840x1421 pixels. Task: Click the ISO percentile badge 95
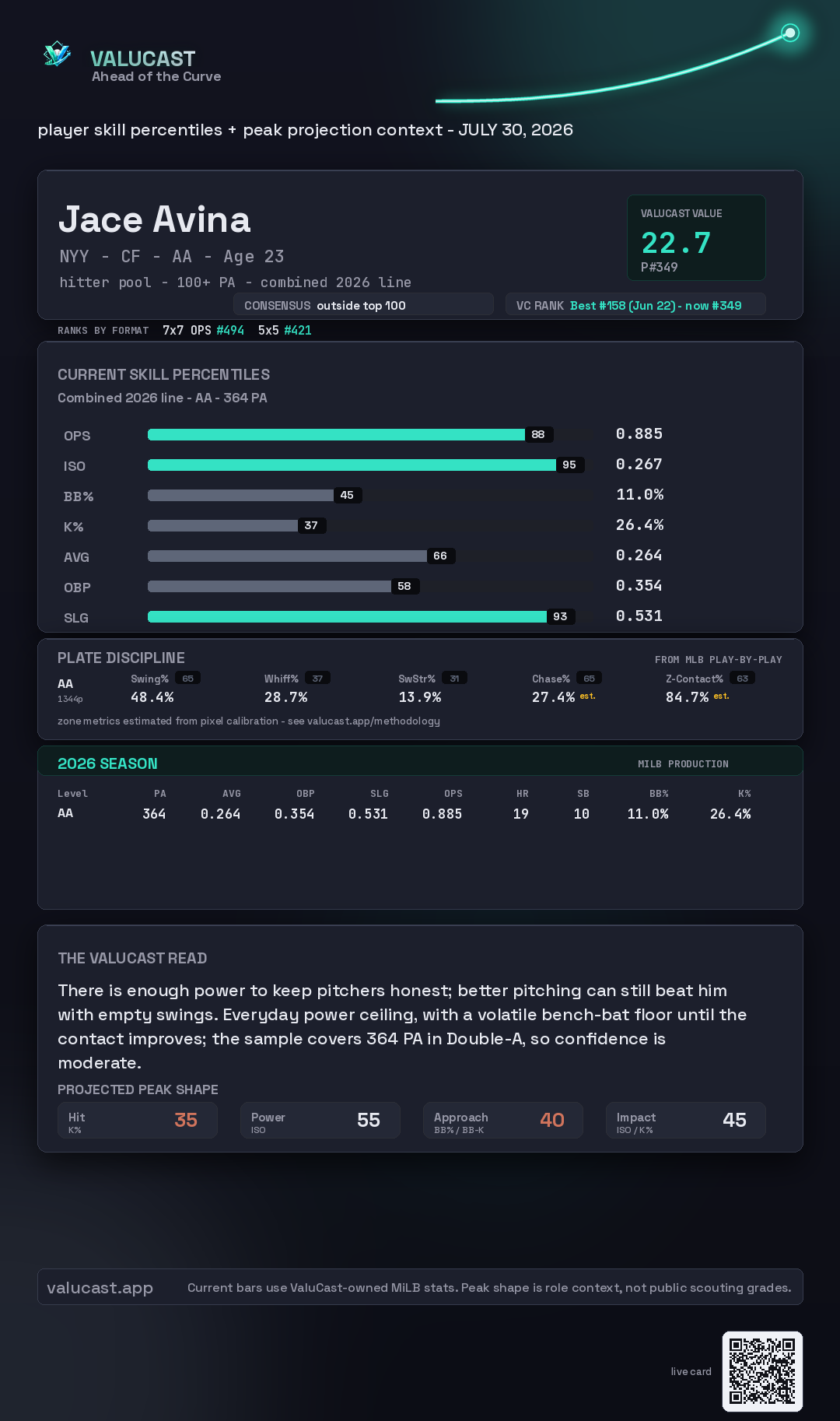click(569, 465)
